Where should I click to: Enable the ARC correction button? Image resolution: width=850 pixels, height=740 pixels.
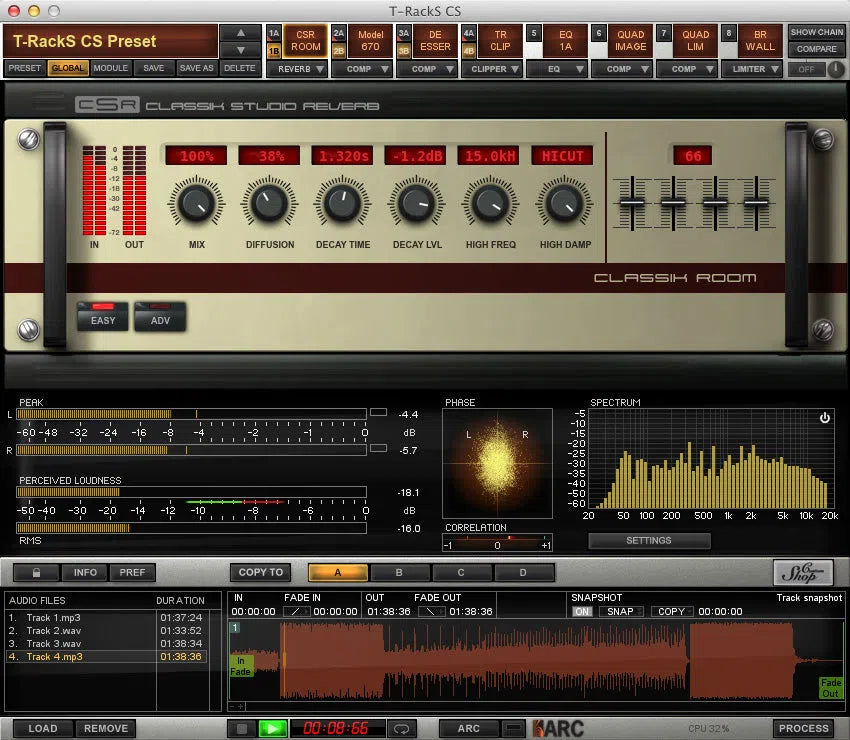point(468,729)
